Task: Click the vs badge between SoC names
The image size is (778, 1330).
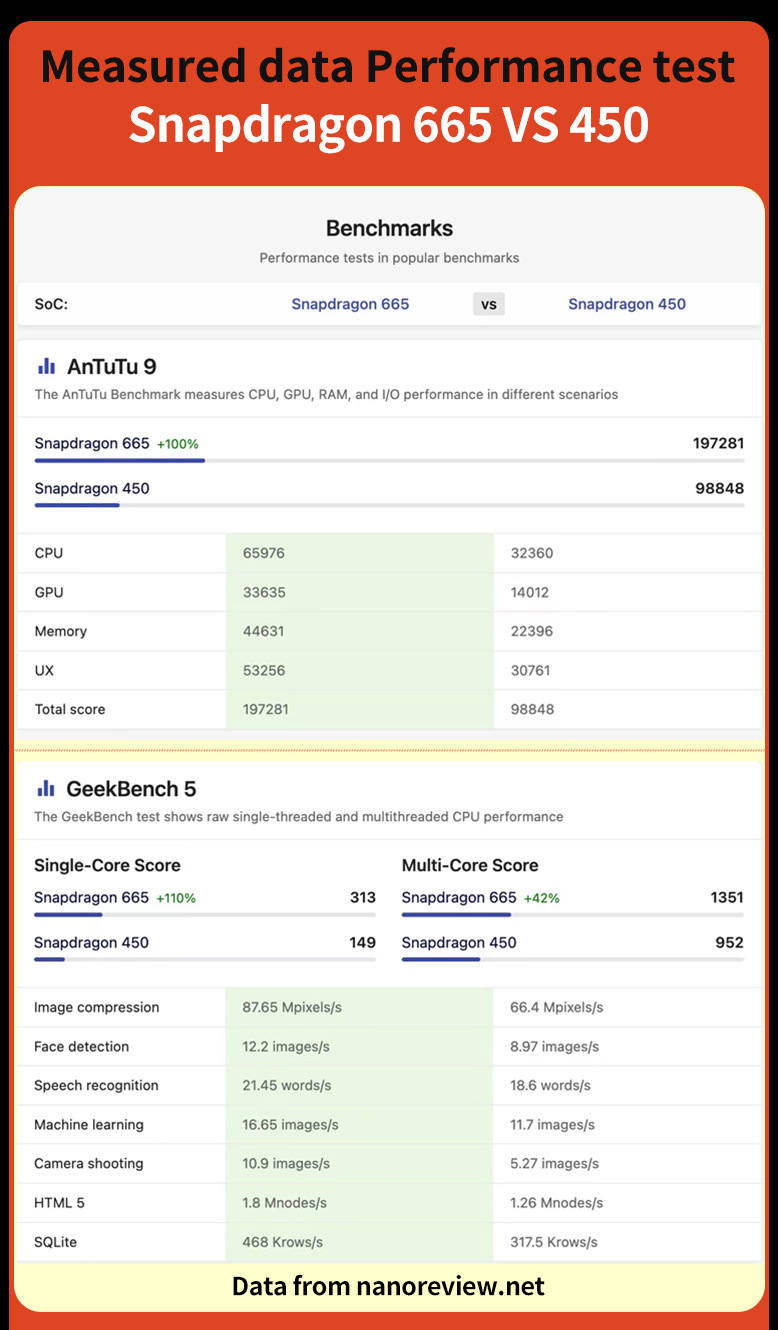Action: (489, 304)
